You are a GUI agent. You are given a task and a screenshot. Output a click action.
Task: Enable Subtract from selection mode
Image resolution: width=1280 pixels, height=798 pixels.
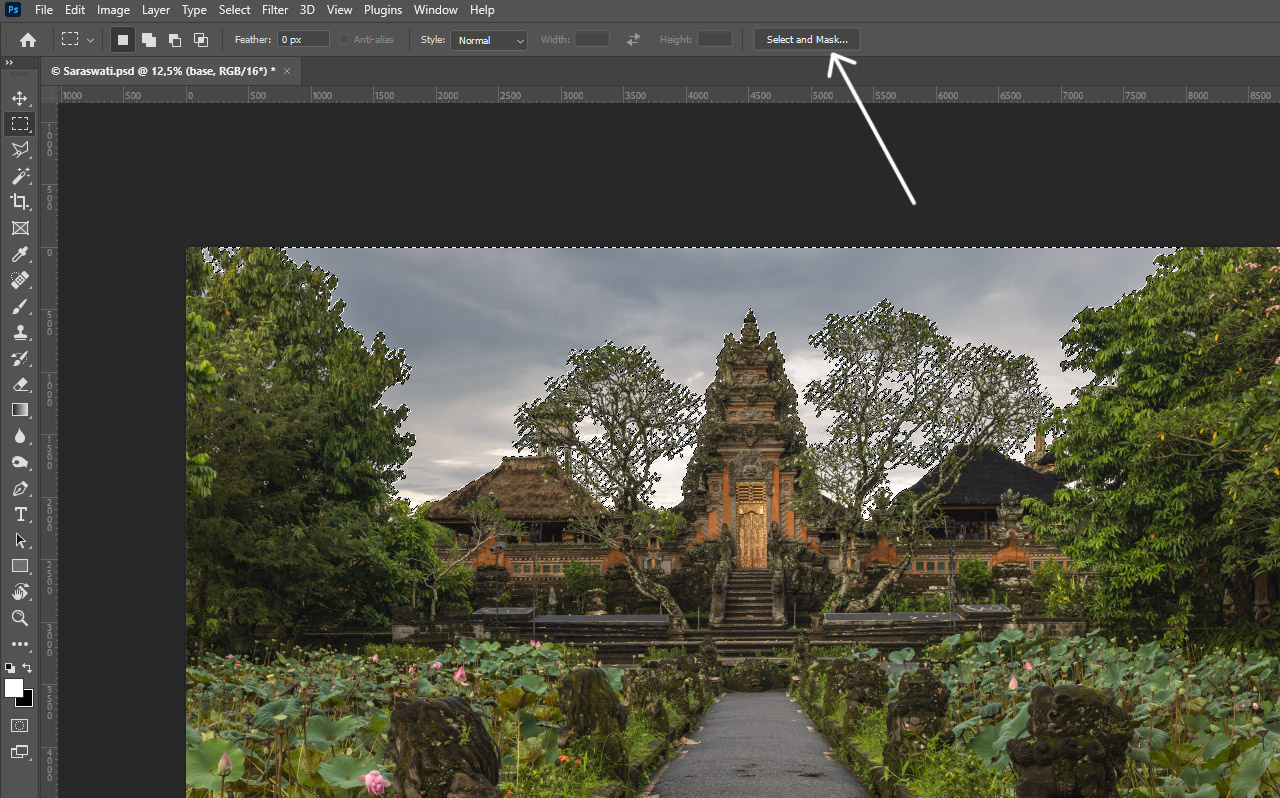pos(174,40)
